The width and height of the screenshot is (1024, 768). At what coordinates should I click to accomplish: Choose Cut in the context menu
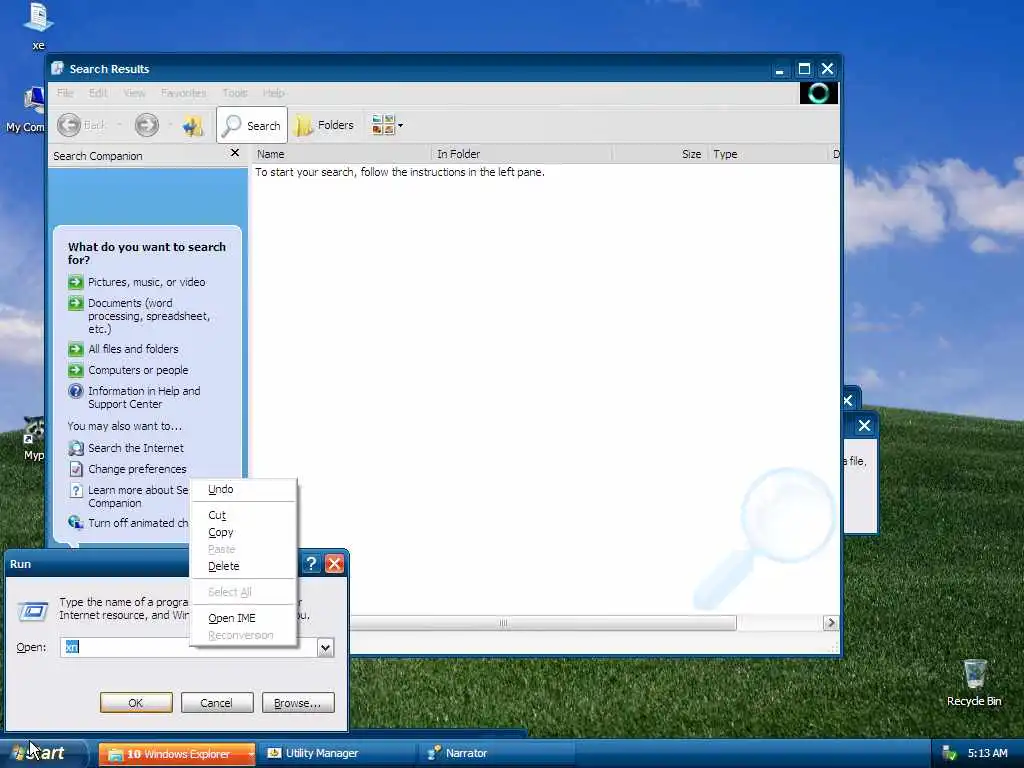pyautogui.click(x=243, y=515)
